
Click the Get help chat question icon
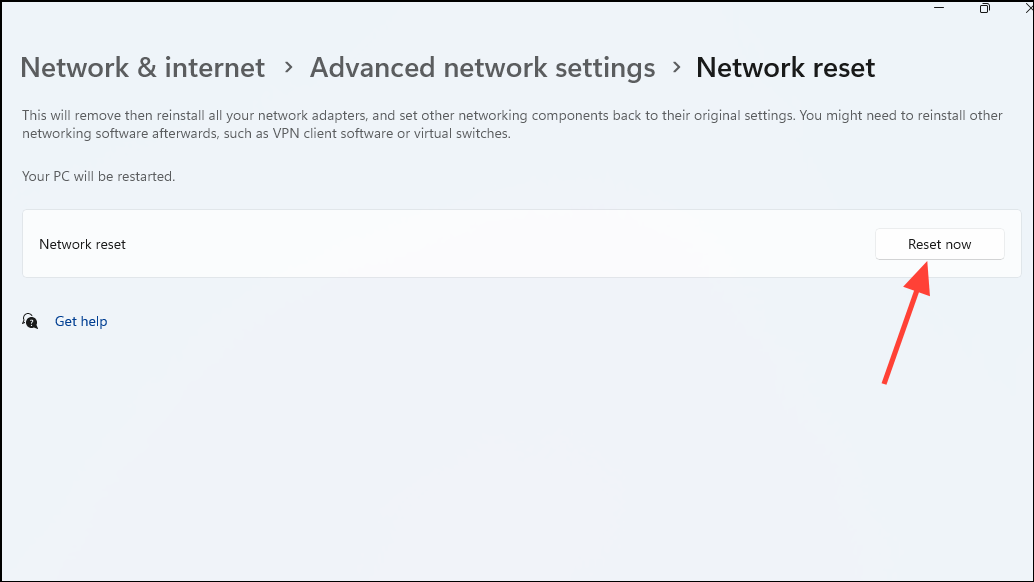(x=30, y=321)
